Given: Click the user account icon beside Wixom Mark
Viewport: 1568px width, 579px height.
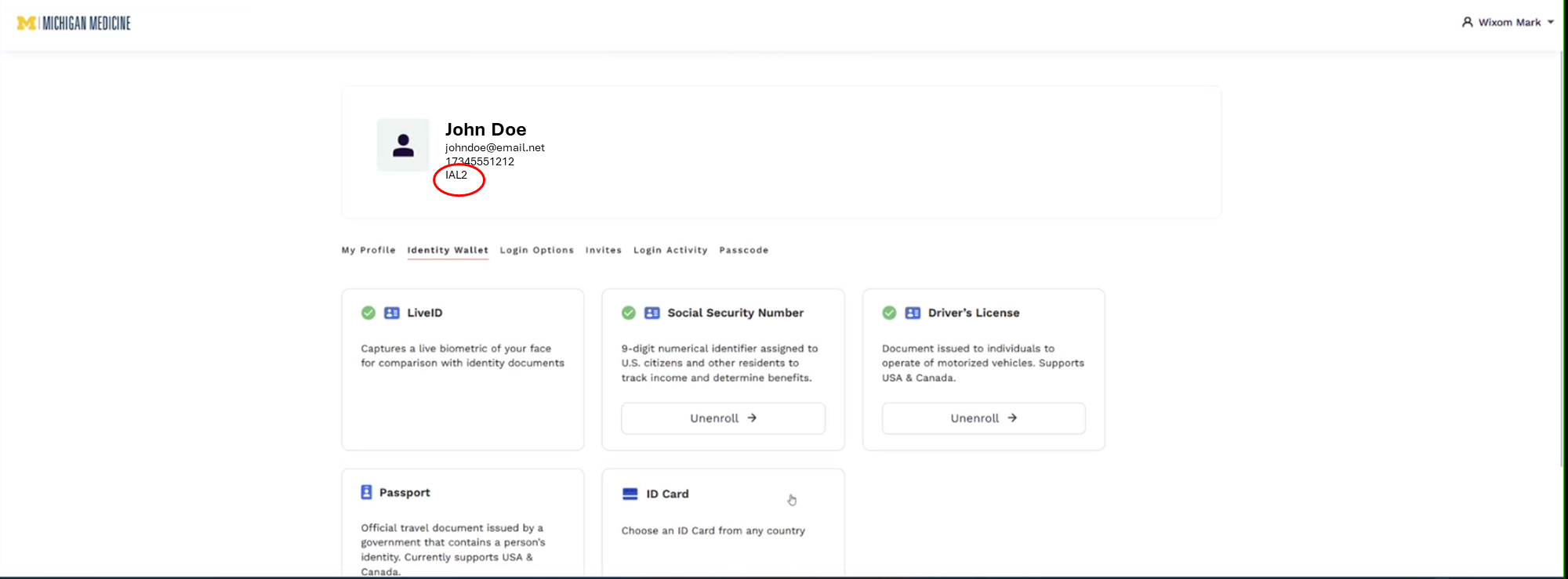Looking at the screenshot, I should (x=1468, y=22).
